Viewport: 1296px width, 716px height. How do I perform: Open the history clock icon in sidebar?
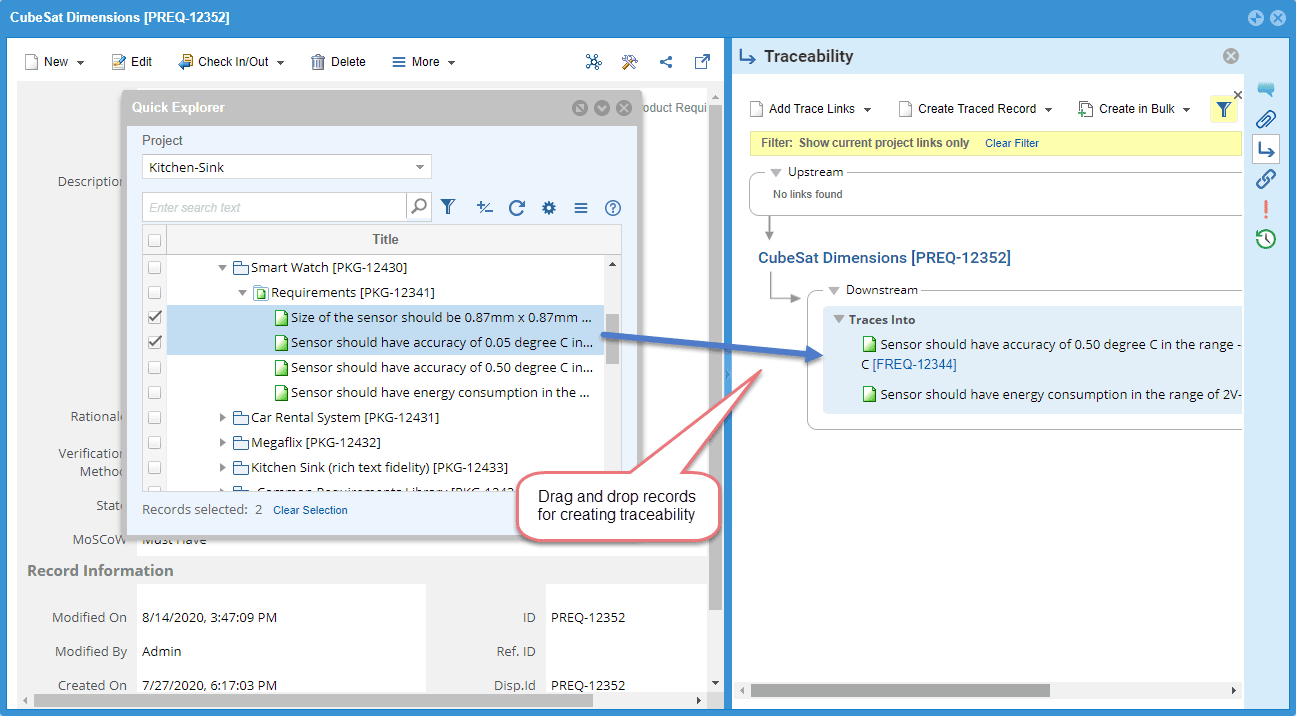[x=1266, y=239]
